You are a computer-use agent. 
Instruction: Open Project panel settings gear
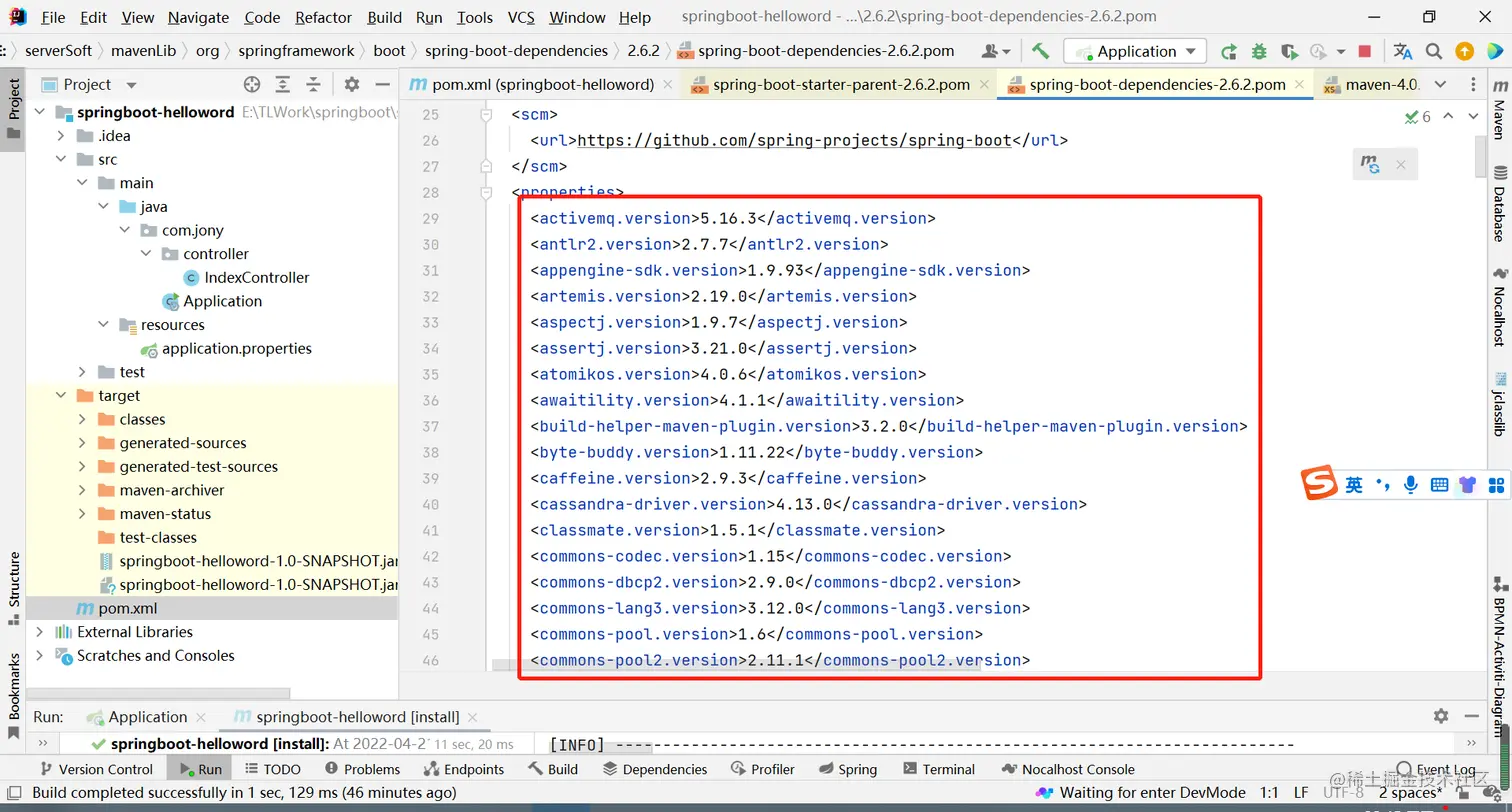coord(352,85)
